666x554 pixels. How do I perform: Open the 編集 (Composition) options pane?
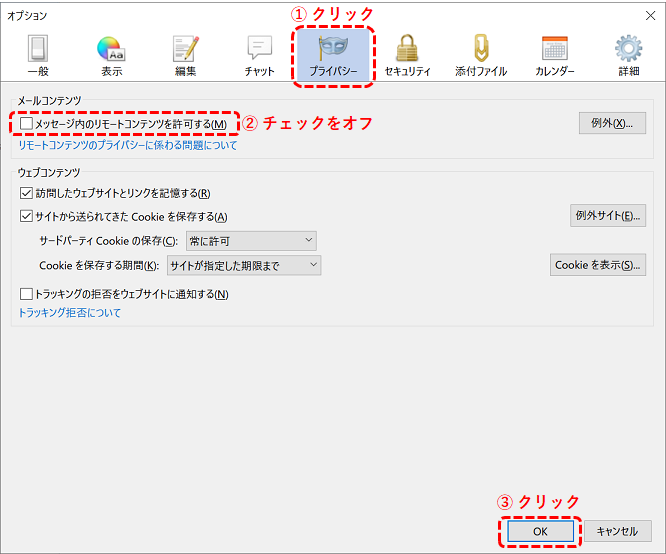coord(186,56)
